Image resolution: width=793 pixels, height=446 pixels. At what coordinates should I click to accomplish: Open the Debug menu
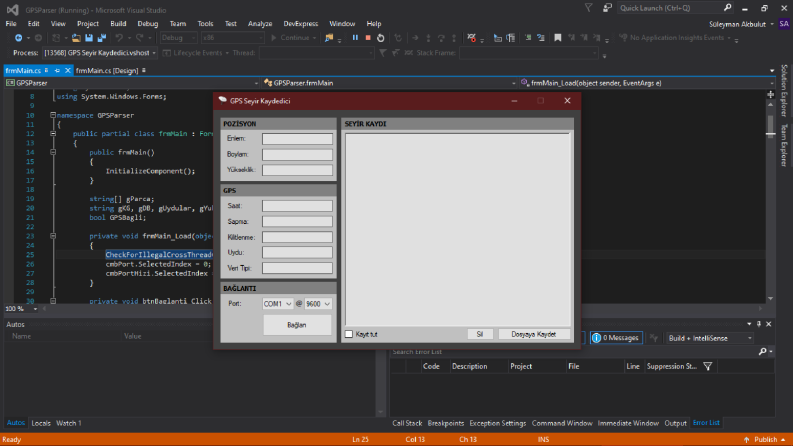tap(148, 24)
